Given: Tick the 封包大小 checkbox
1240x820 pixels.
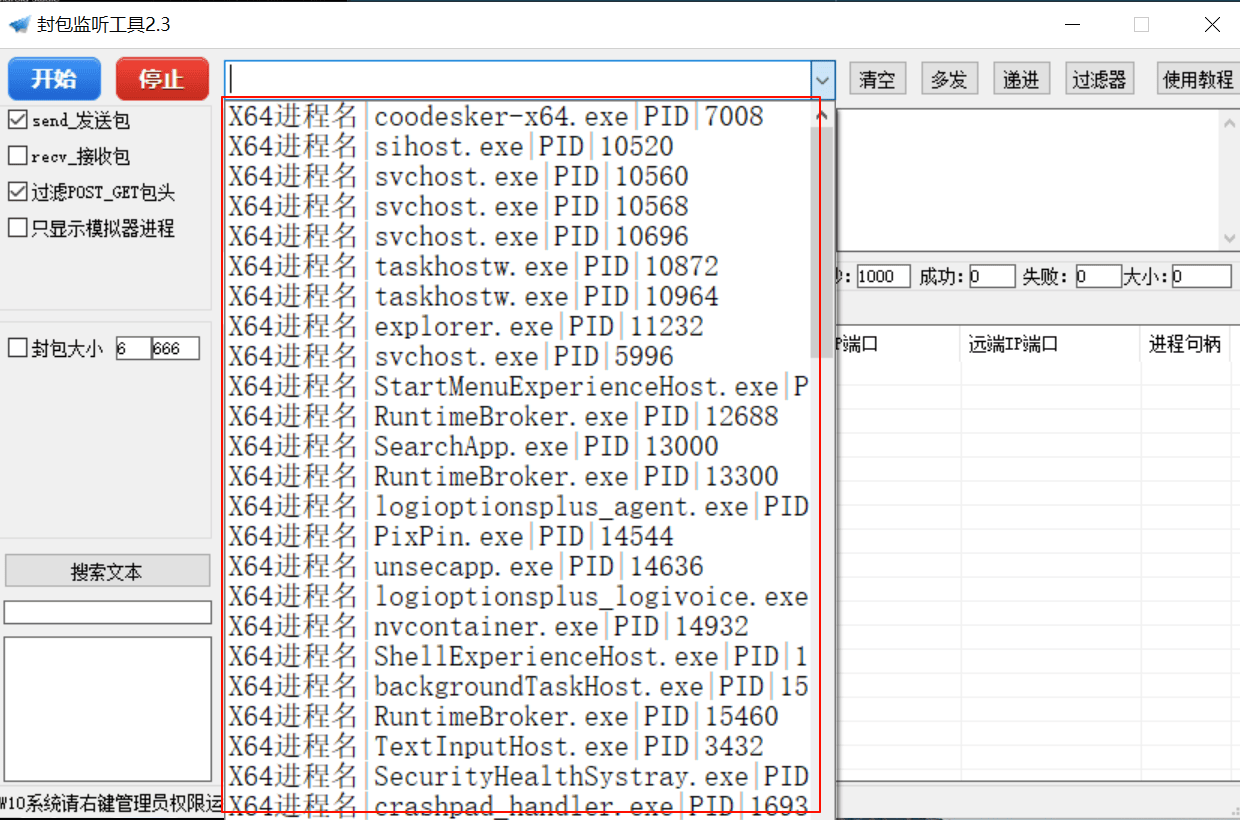Looking at the screenshot, I should 17,348.
